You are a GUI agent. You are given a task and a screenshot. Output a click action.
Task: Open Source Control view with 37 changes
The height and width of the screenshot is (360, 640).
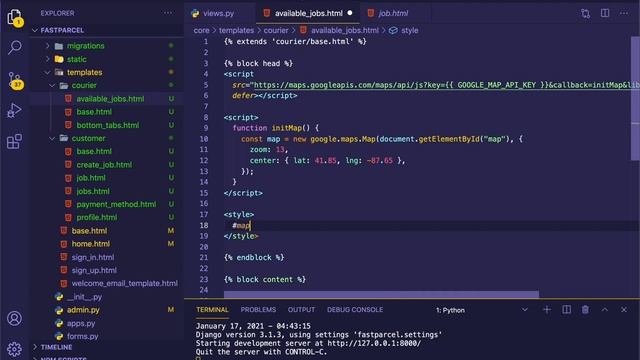click(15, 80)
